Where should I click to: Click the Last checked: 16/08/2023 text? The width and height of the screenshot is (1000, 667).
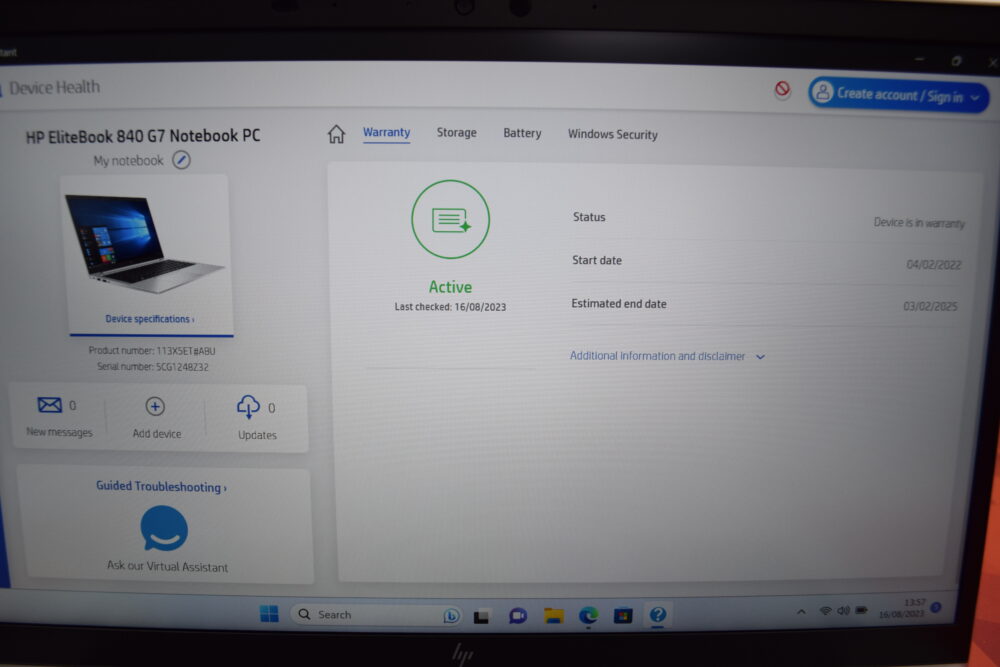click(x=450, y=307)
